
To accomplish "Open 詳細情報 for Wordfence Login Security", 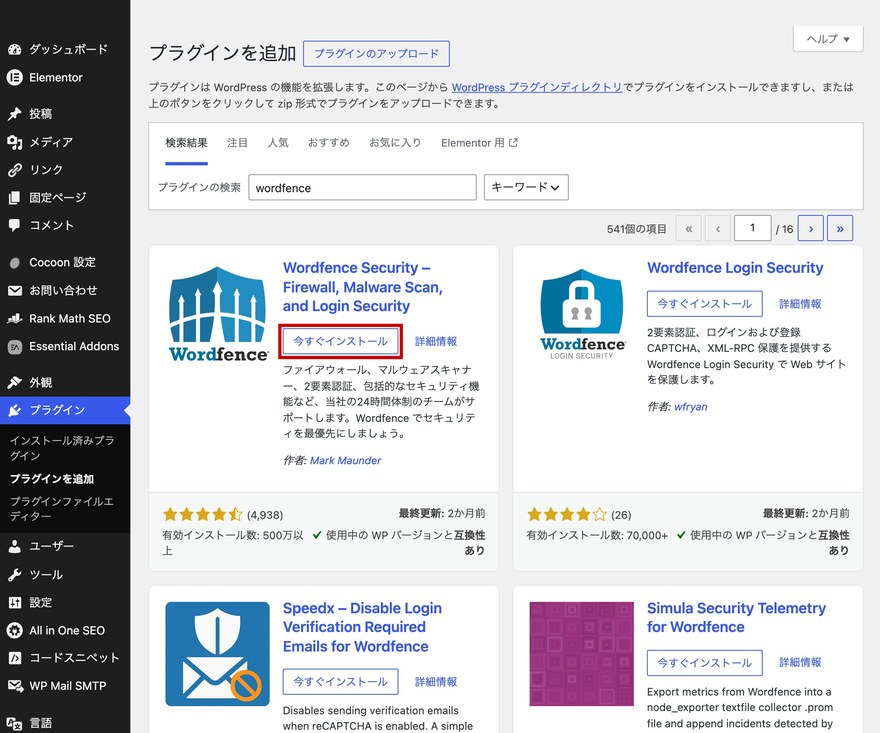I will tap(800, 304).
